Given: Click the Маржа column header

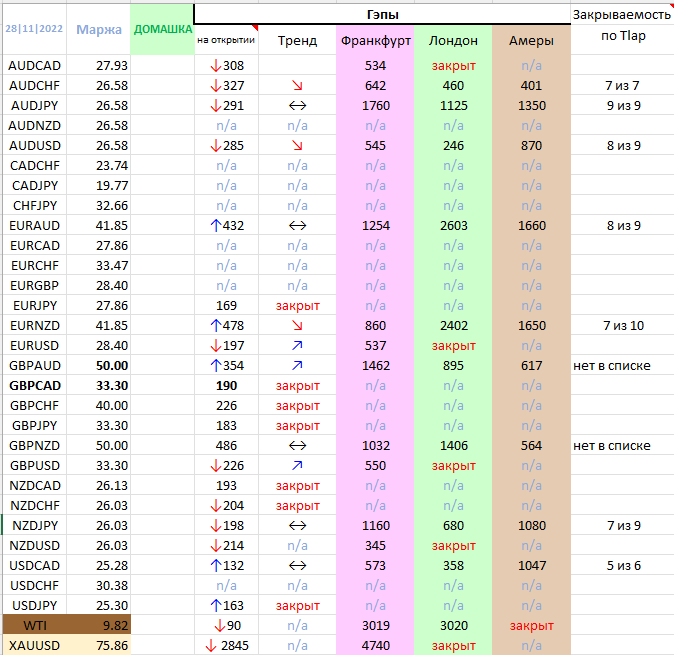Looking at the screenshot, I should 99,29.
